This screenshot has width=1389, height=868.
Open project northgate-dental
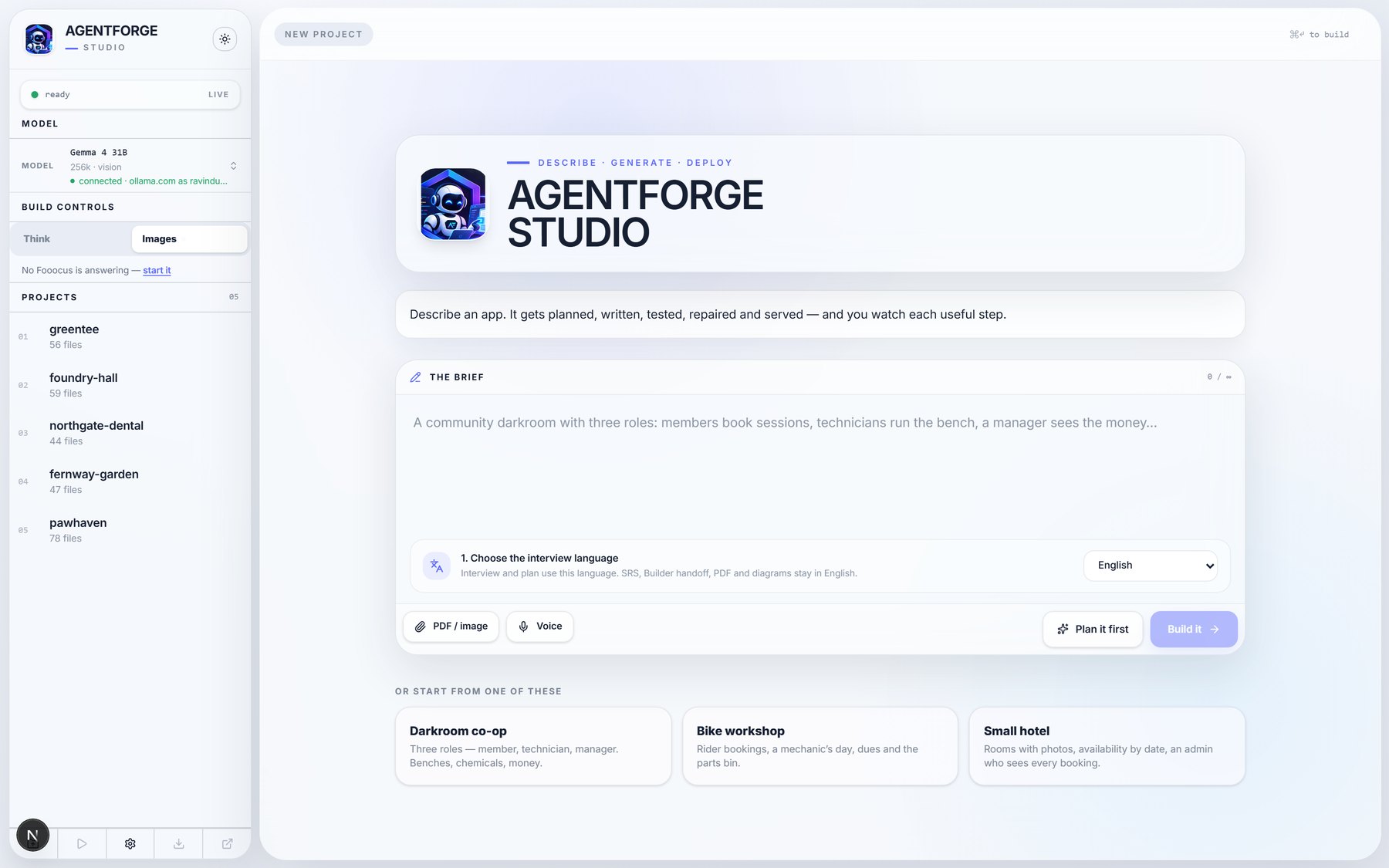pyautogui.click(x=130, y=433)
